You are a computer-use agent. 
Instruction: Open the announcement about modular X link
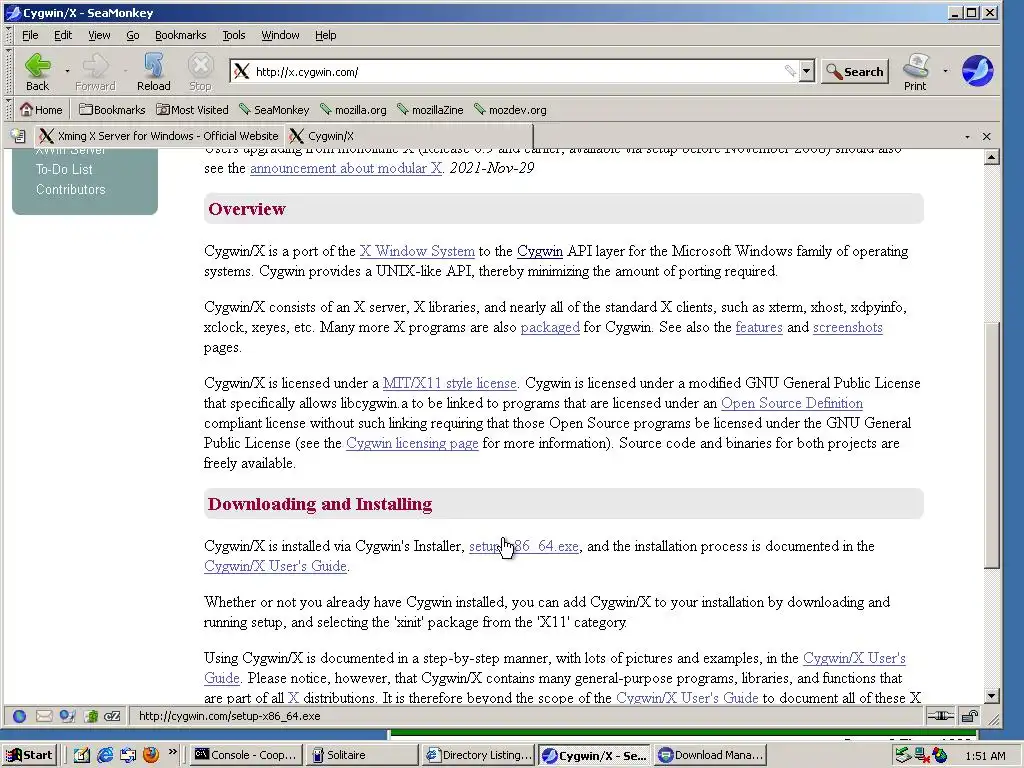pos(346,168)
